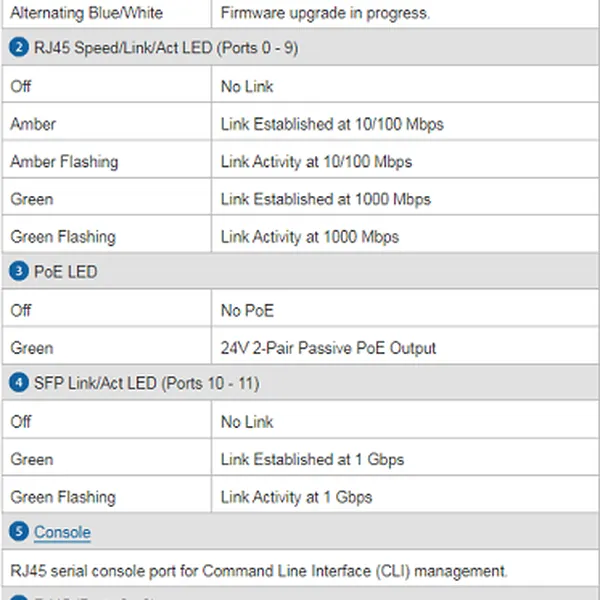Open the Console link

pyautogui.click(x=62, y=533)
